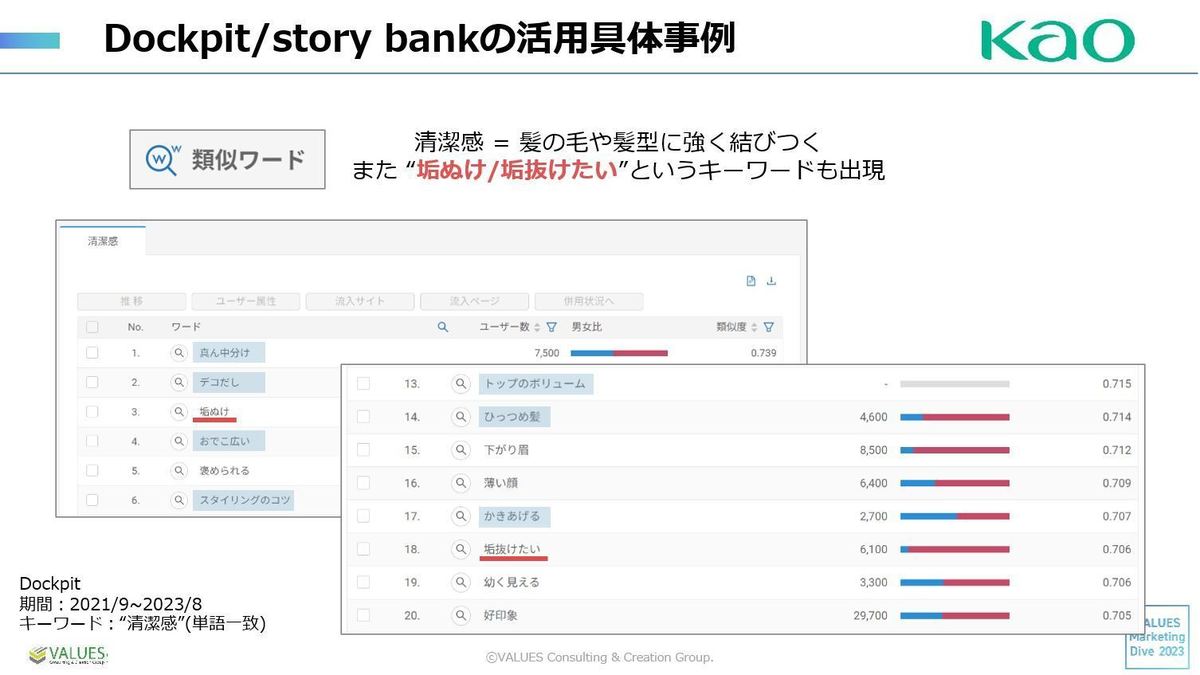The width and height of the screenshot is (1200, 675).
Task: Select the checkbox for row 15 下がり眉
Action: [363, 450]
